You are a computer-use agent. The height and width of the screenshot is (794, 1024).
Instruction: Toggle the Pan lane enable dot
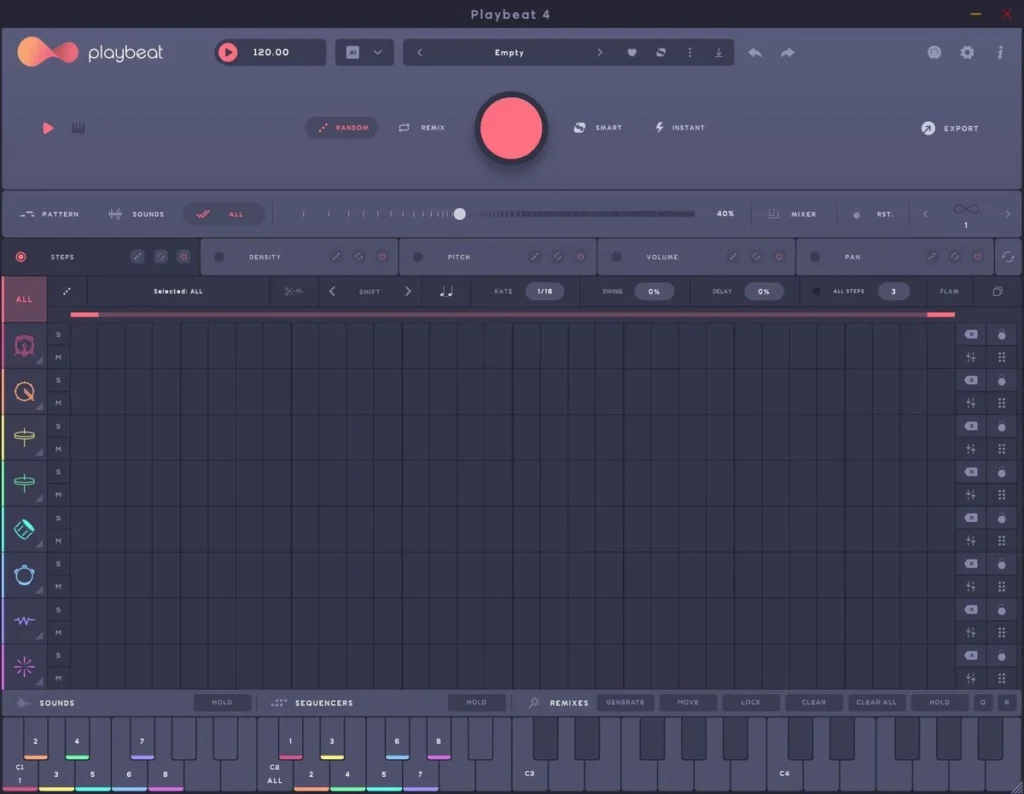coord(815,257)
